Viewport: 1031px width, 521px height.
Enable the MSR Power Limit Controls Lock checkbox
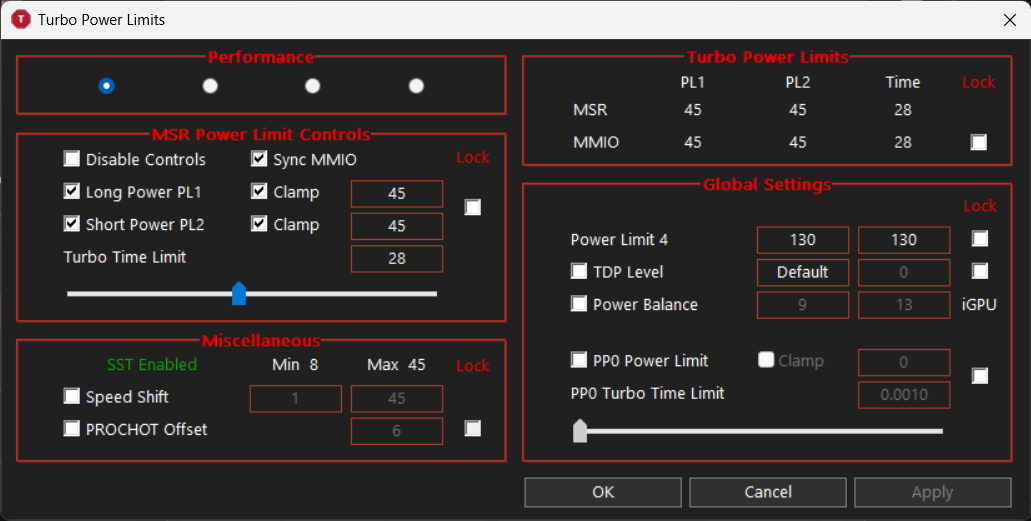[473, 207]
